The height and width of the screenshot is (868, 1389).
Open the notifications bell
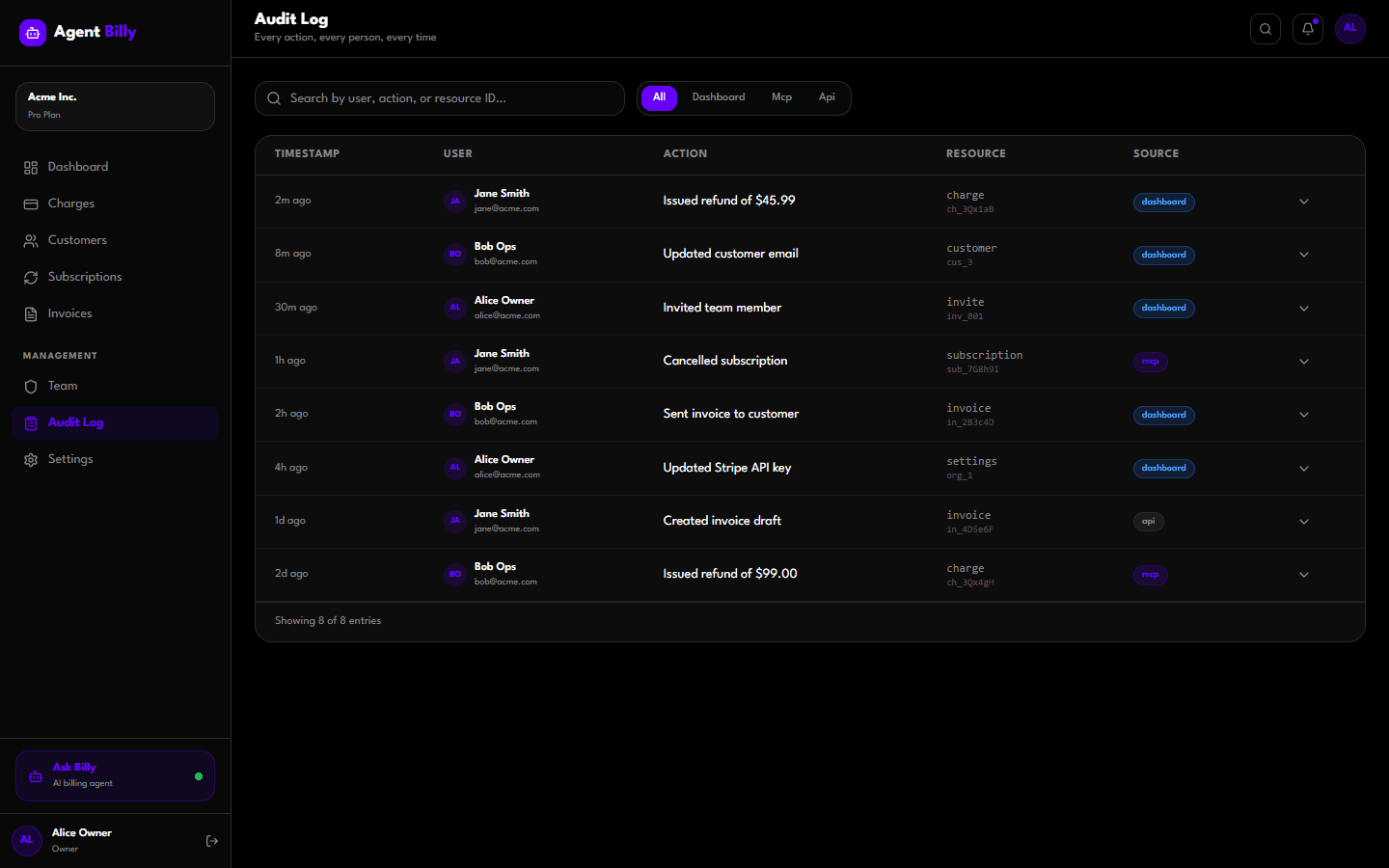tap(1307, 29)
